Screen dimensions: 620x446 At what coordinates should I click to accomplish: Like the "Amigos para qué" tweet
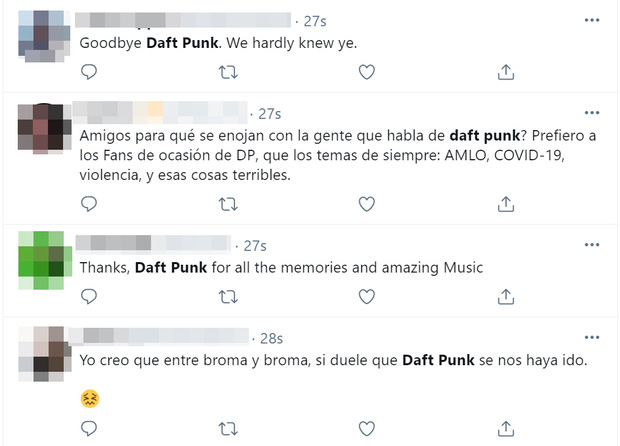pos(367,203)
